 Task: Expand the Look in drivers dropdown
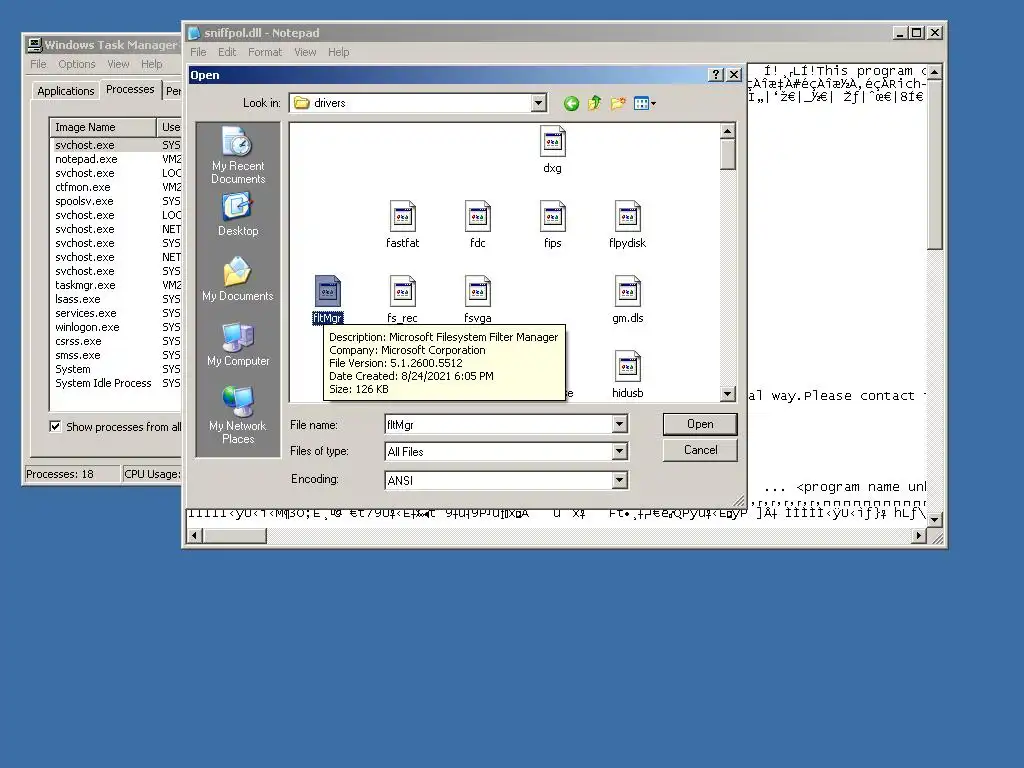click(x=538, y=103)
